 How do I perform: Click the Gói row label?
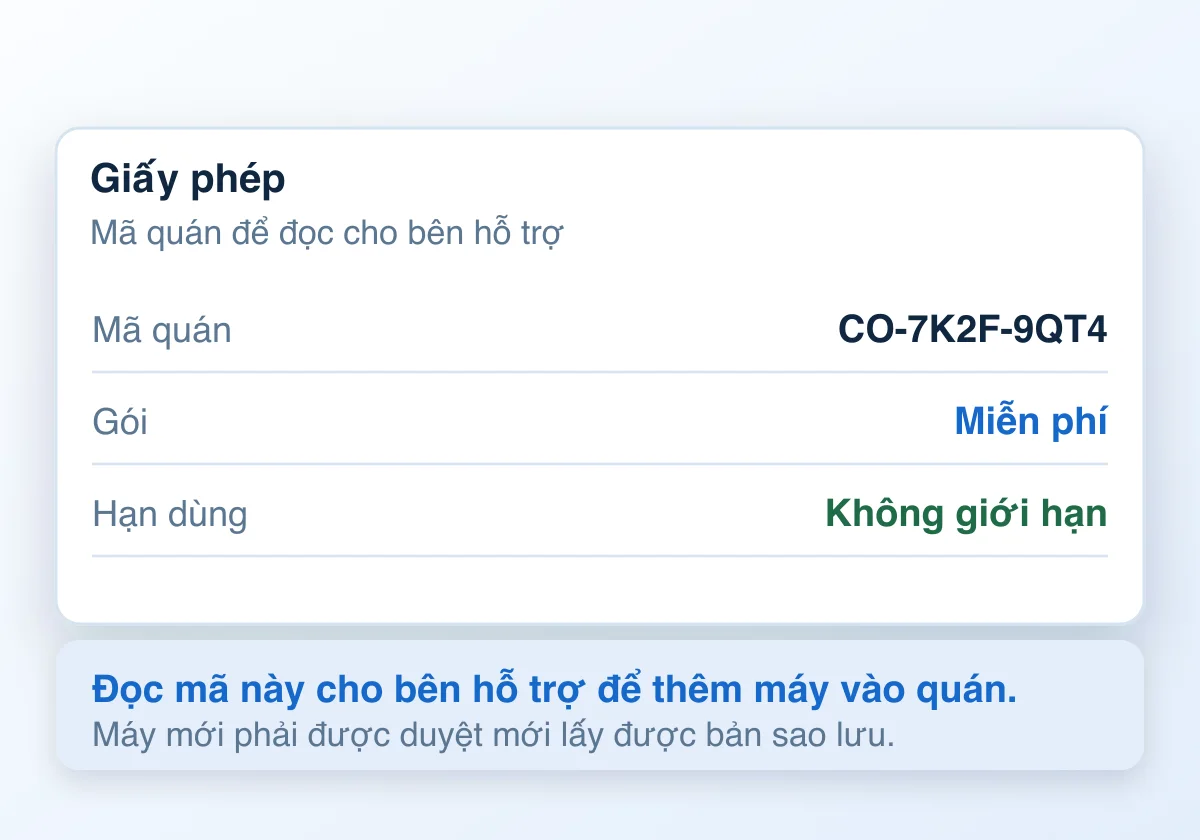(x=120, y=422)
